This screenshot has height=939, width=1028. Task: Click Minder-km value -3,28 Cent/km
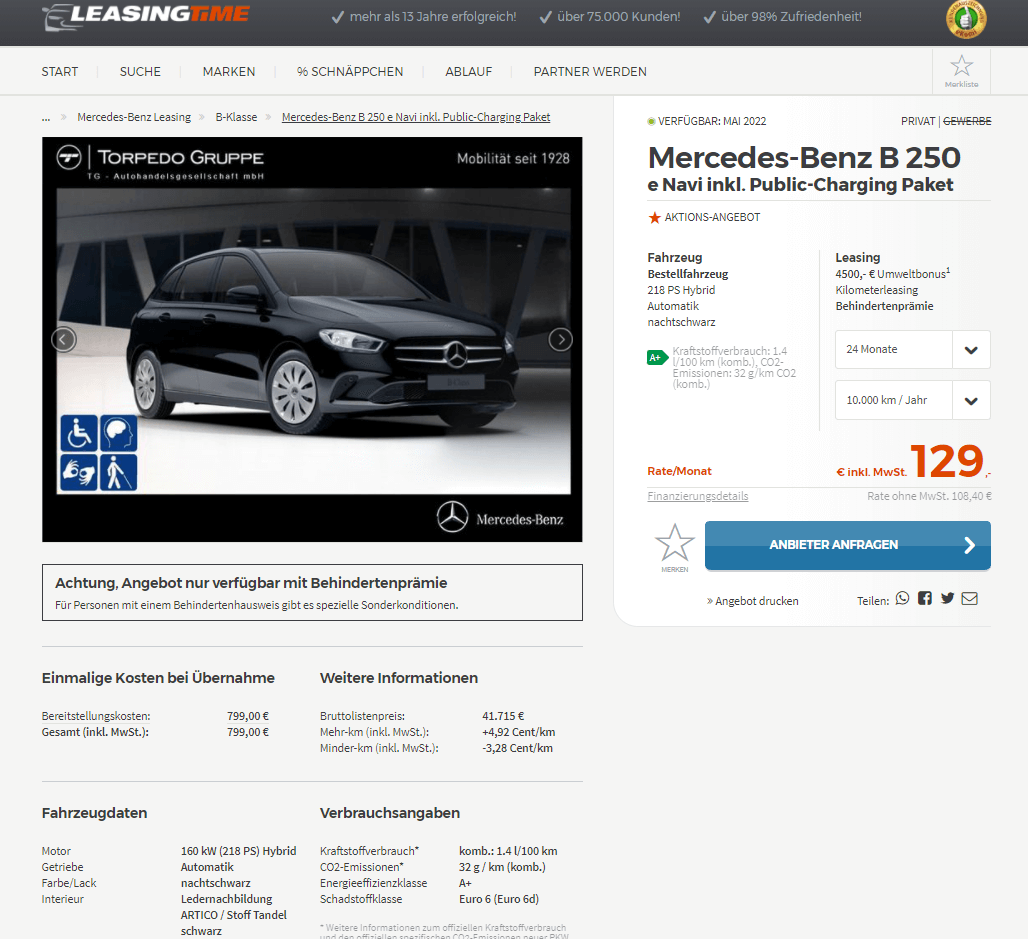tap(517, 748)
